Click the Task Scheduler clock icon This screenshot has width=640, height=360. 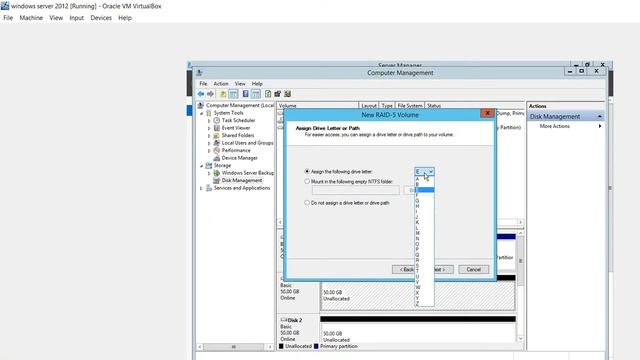coord(217,120)
